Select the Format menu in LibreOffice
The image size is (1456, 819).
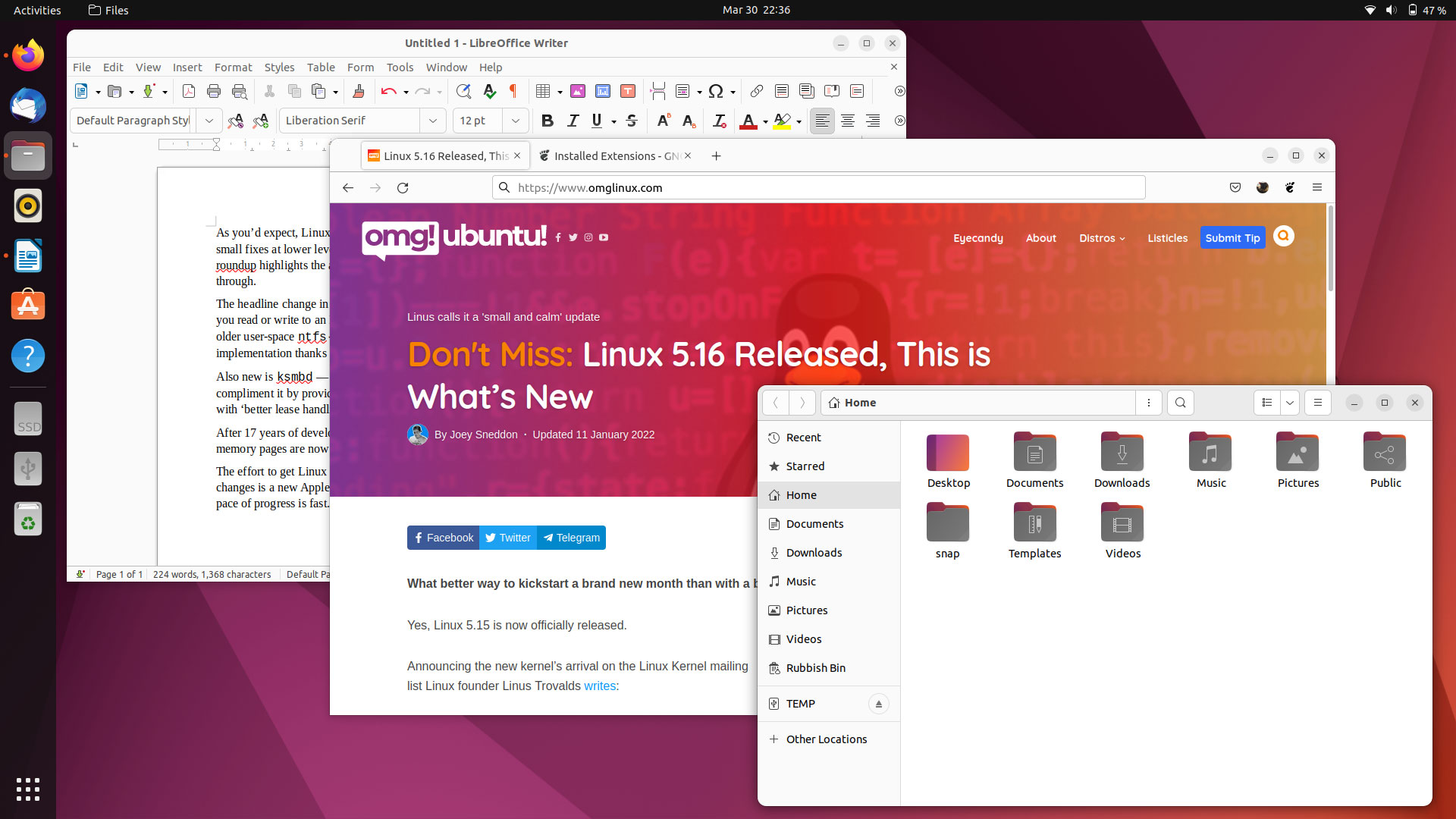[x=232, y=67]
